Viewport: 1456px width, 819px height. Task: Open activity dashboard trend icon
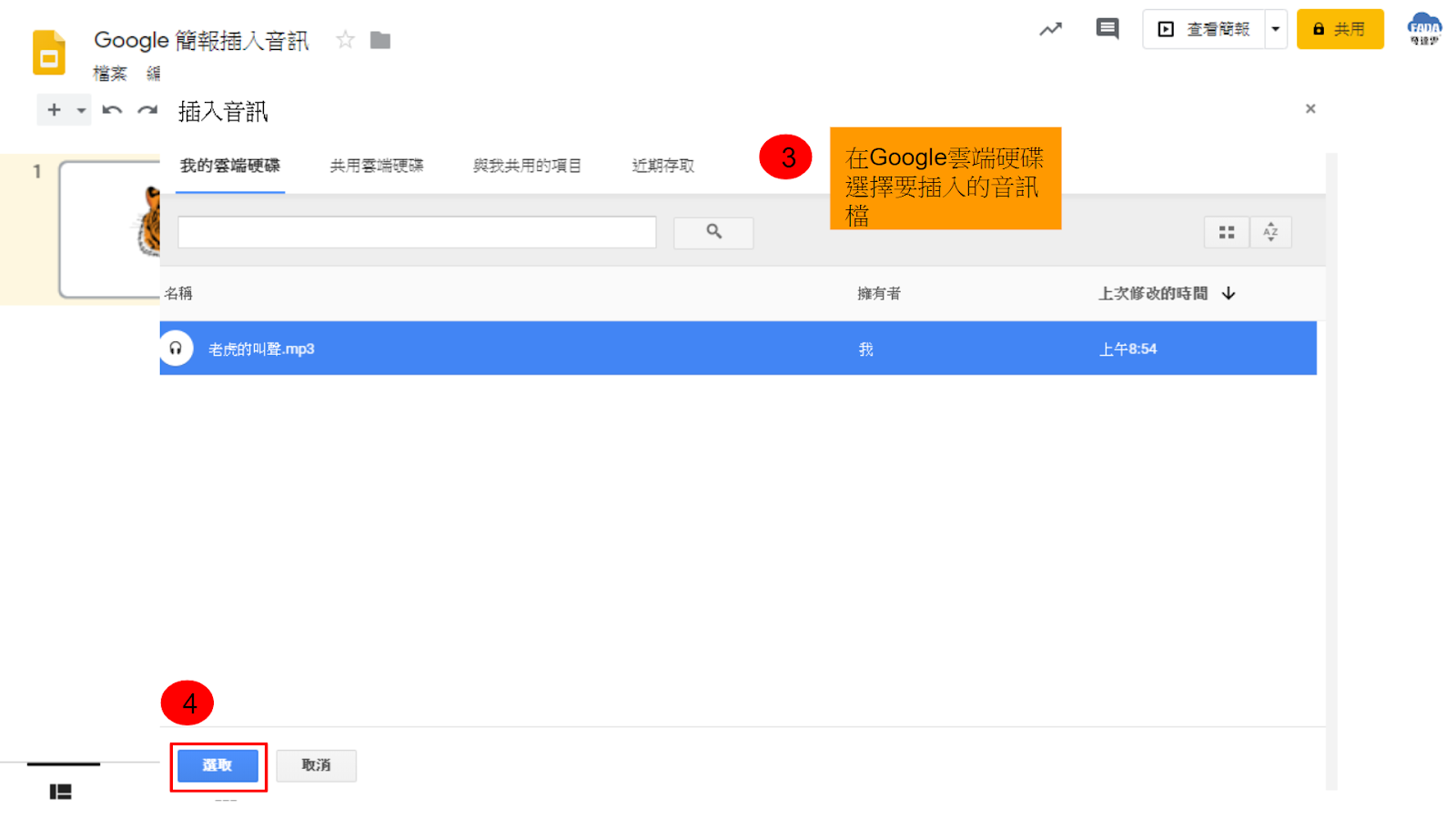click(x=1051, y=29)
